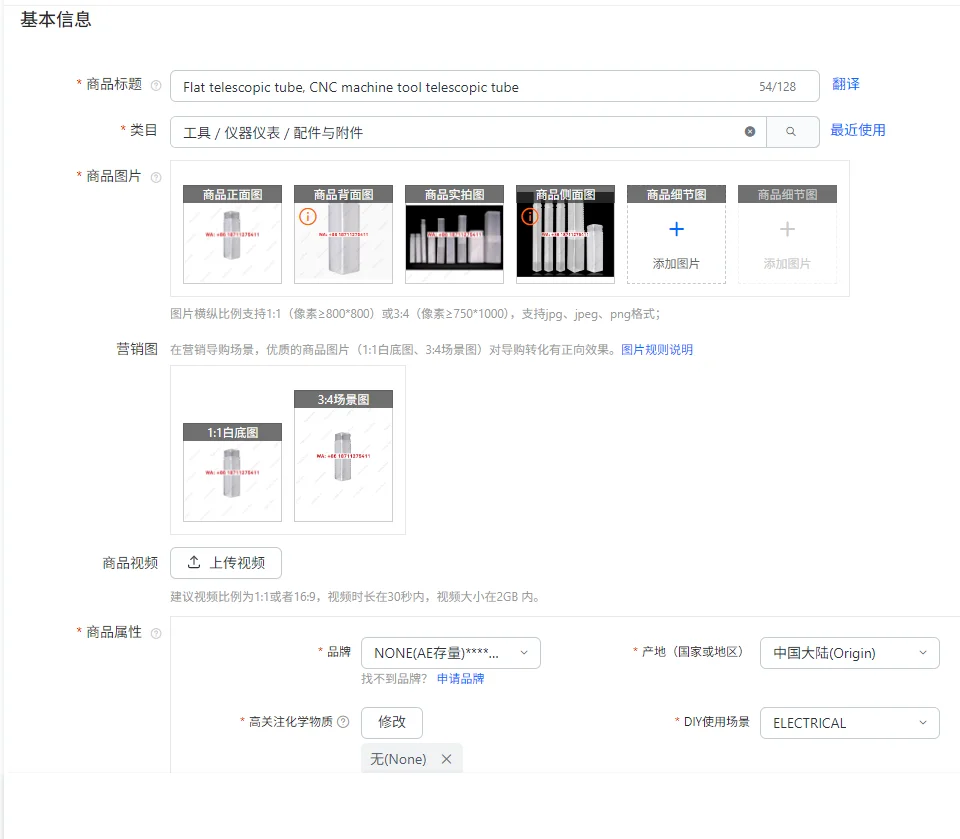Viewport: 960px width, 839px height.
Task: Open the 产地 中国大陆(Origin) dropdown
Action: tap(850, 653)
